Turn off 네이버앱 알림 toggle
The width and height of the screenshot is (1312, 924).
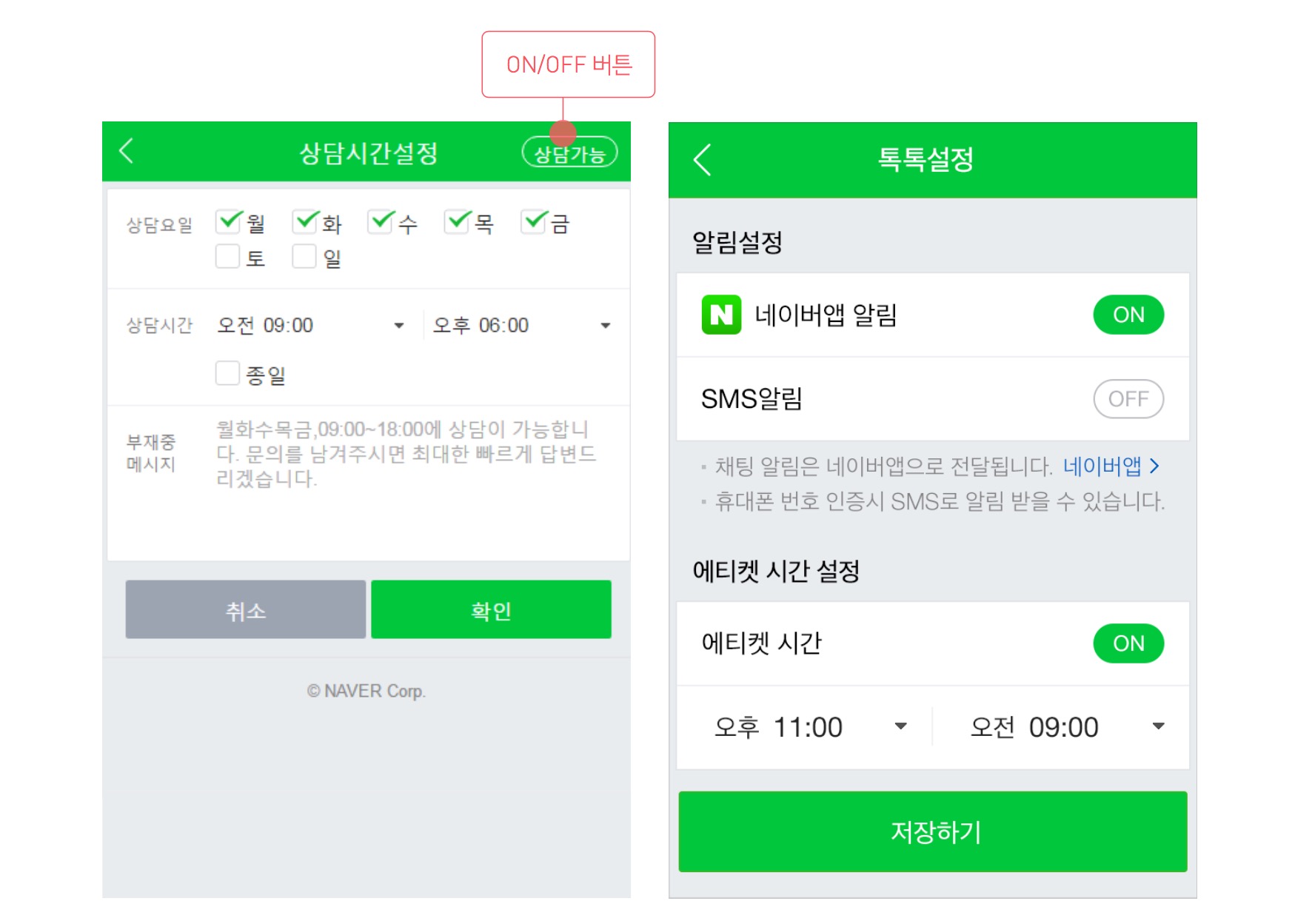tap(1128, 314)
